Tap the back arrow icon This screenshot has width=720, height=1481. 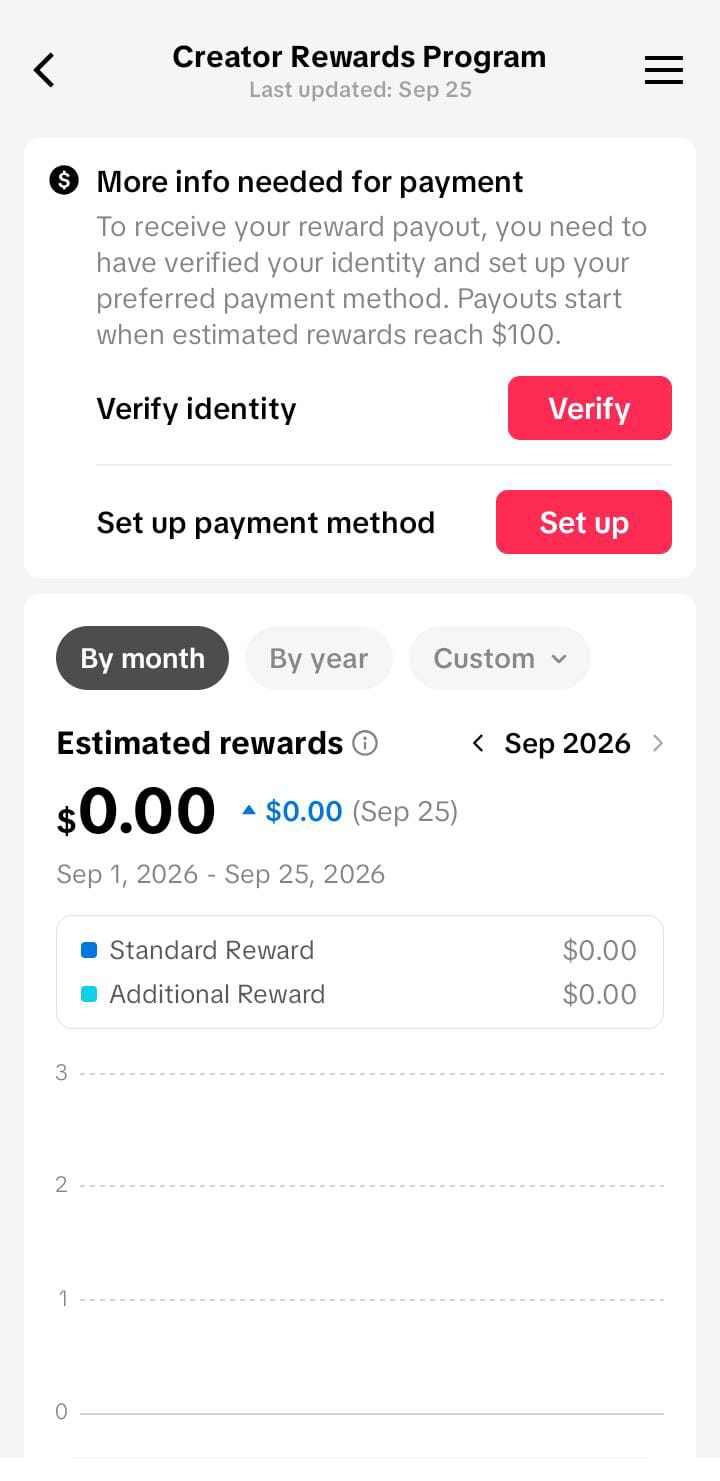44,71
